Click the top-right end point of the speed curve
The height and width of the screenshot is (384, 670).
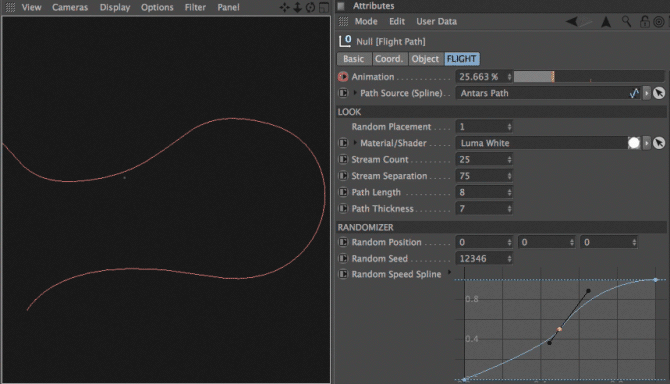pyautogui.click(x=655, y=280)
